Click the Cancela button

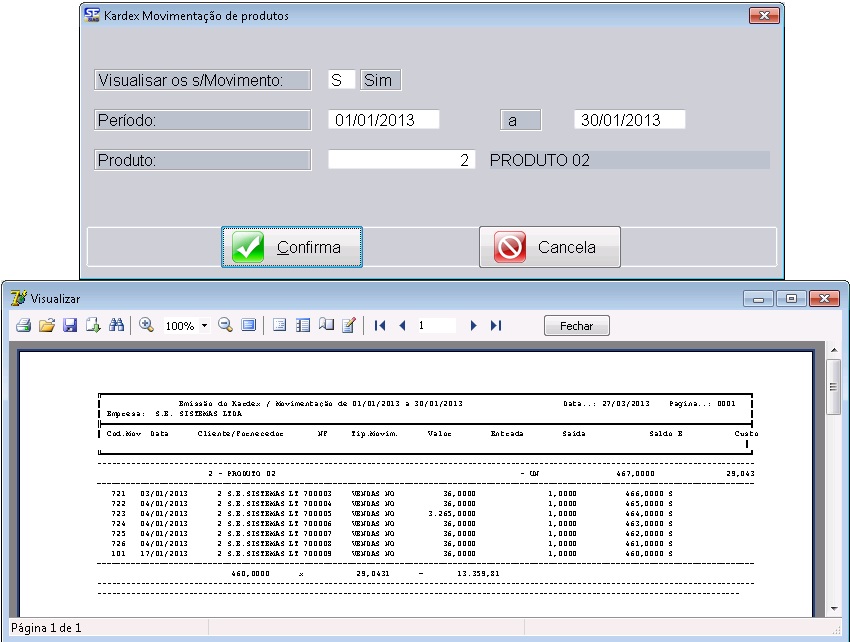(x=549, y=247)
